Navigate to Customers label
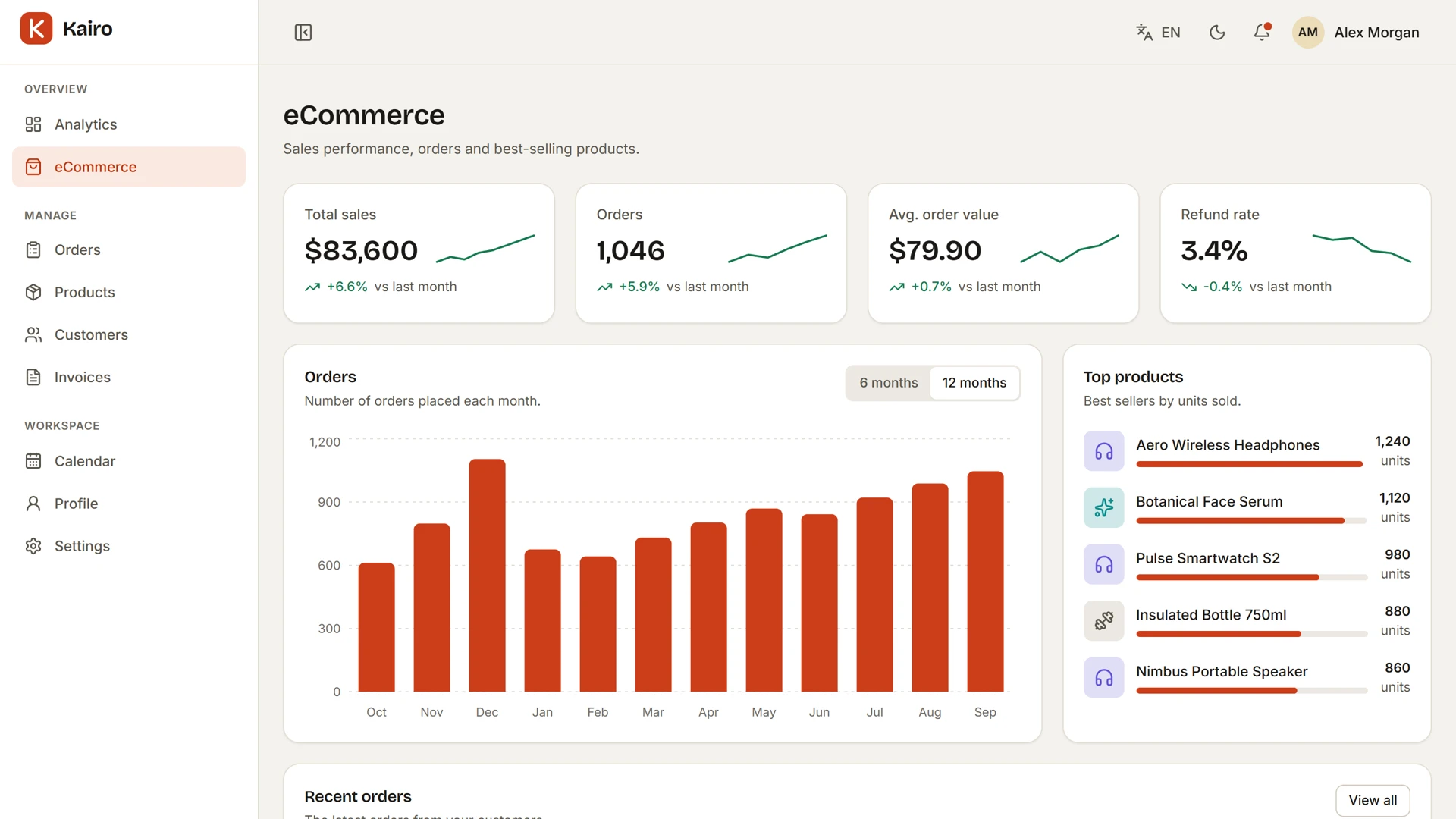 (91, 334)
